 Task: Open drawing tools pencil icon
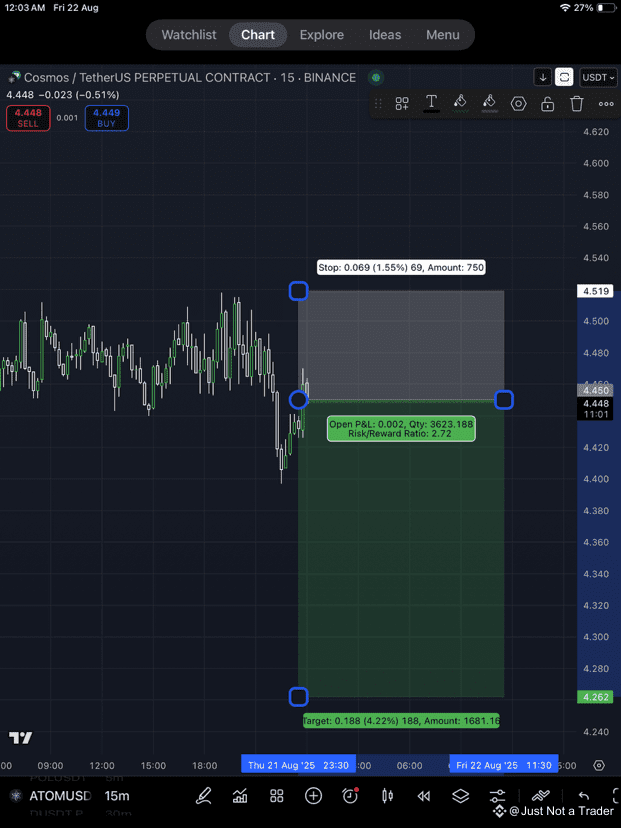tap(203, 796)
